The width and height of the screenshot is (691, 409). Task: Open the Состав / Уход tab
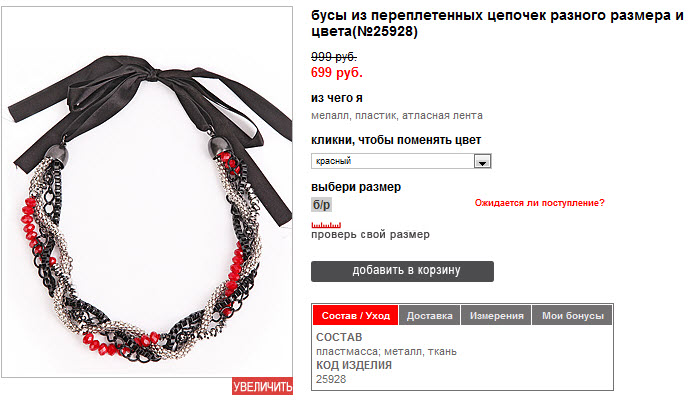(356, 316)
